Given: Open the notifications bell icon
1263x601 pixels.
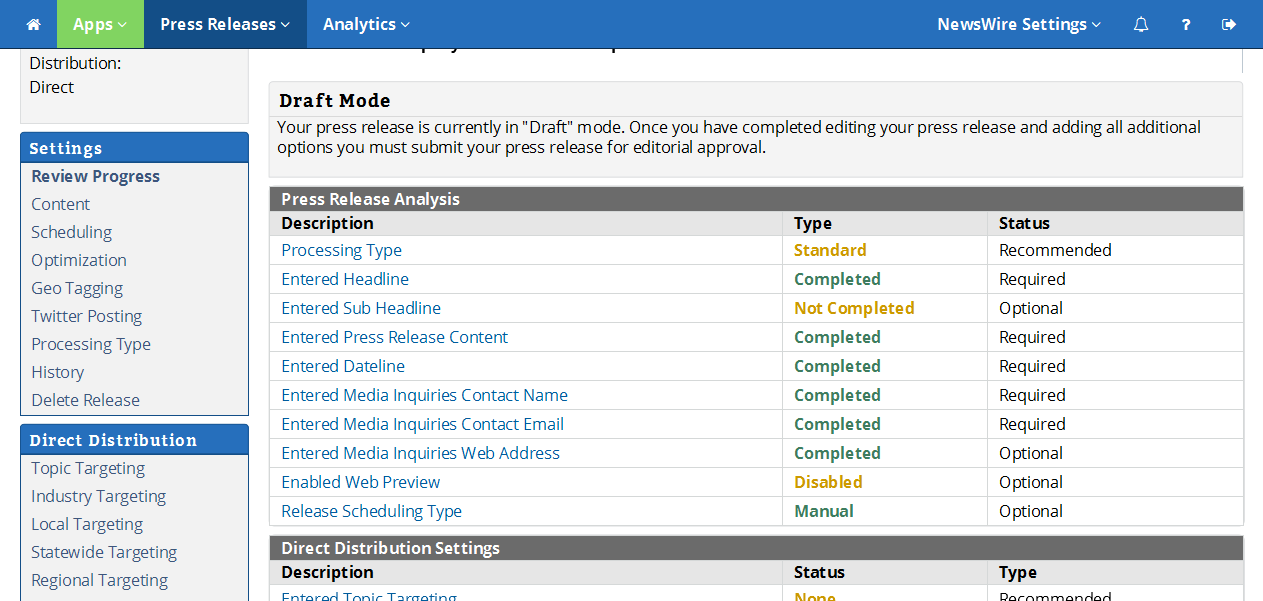Looking at the screenshot, I should pos(1141,24).
